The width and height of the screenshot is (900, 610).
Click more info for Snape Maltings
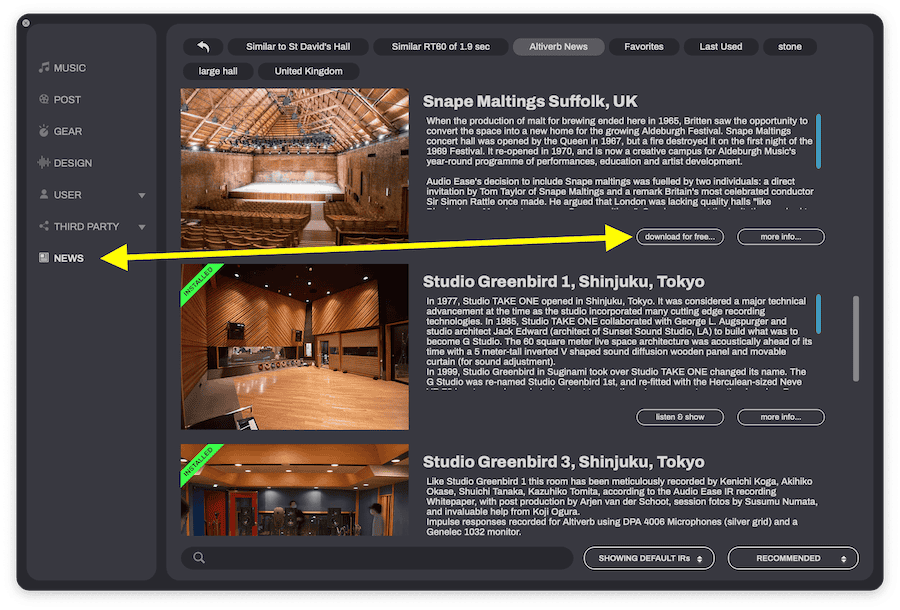[x=781, y=236]
